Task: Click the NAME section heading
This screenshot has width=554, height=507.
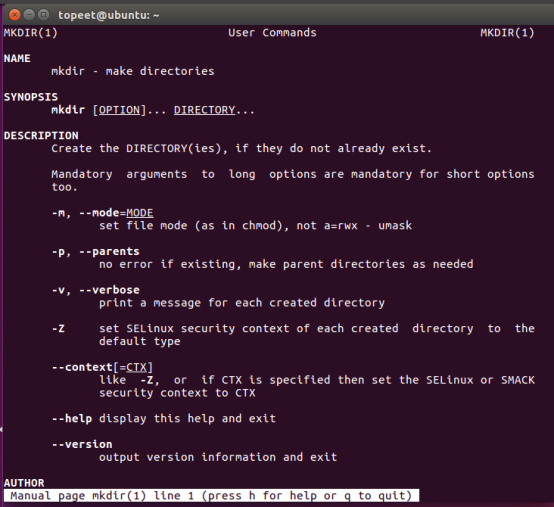Action: pyautogui.click(x=17, y=58)
